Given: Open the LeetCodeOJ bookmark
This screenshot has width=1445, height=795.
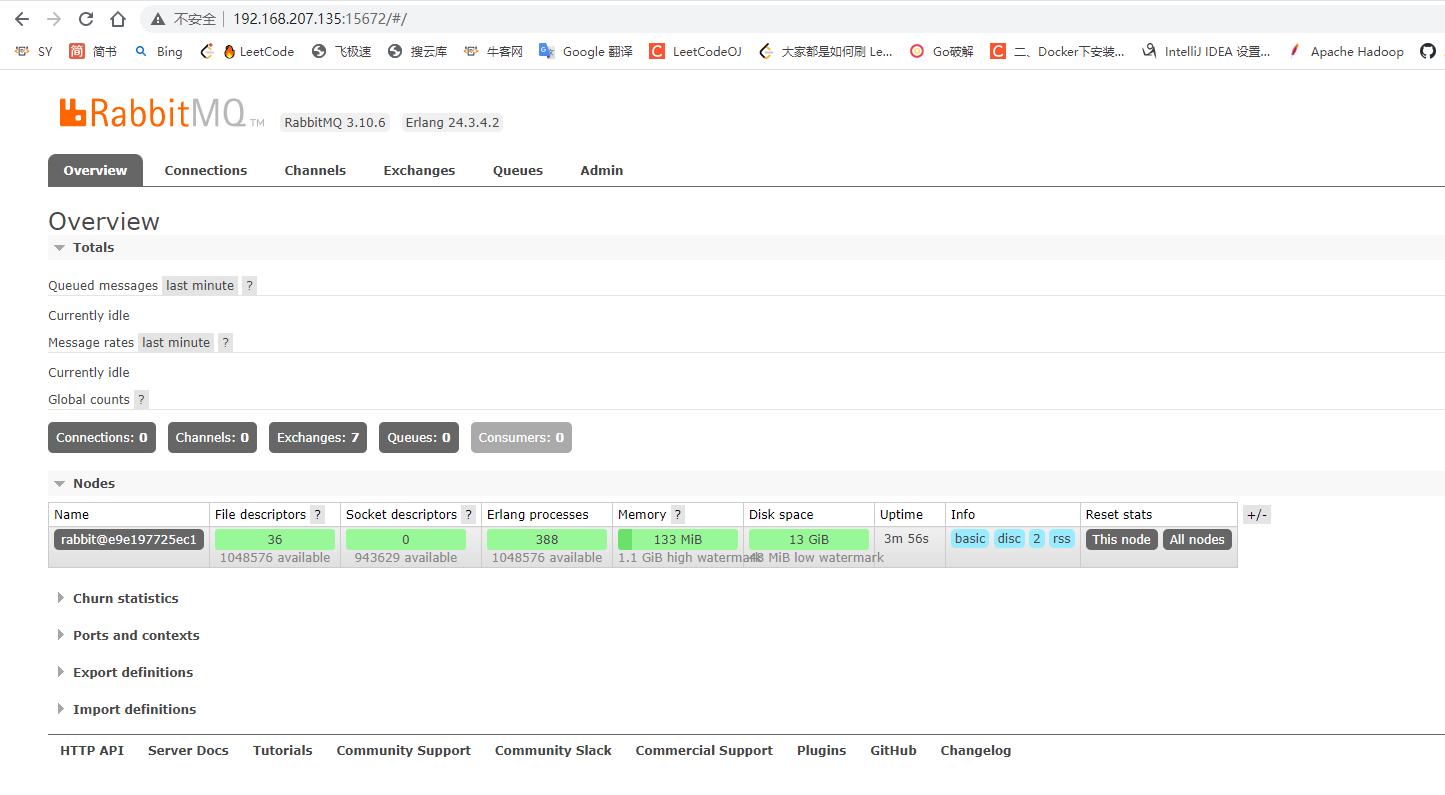Looking at the screenshot, I should point(695,51).
